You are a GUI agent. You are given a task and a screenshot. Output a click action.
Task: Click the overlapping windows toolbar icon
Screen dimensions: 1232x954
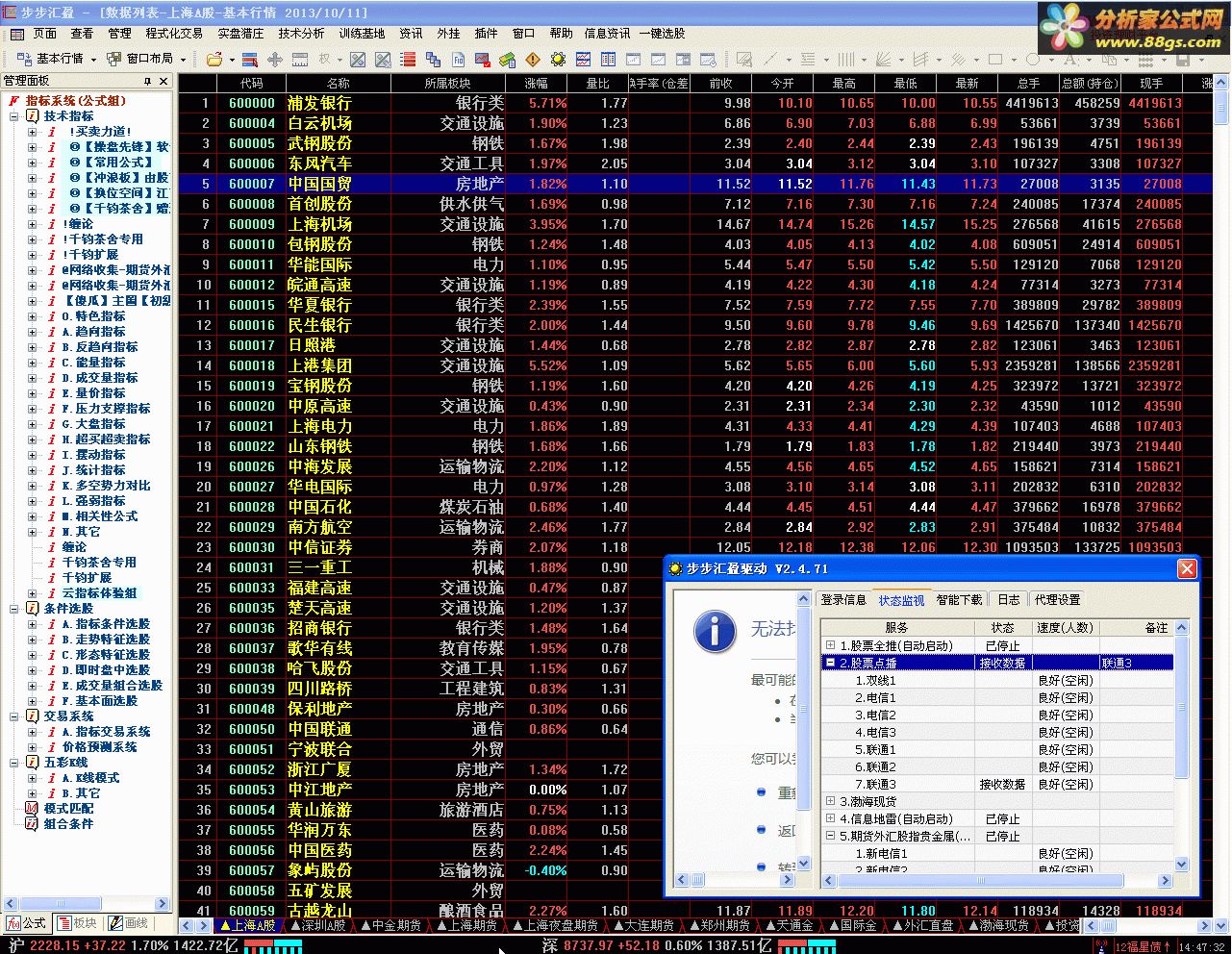[x=433, y=60]
